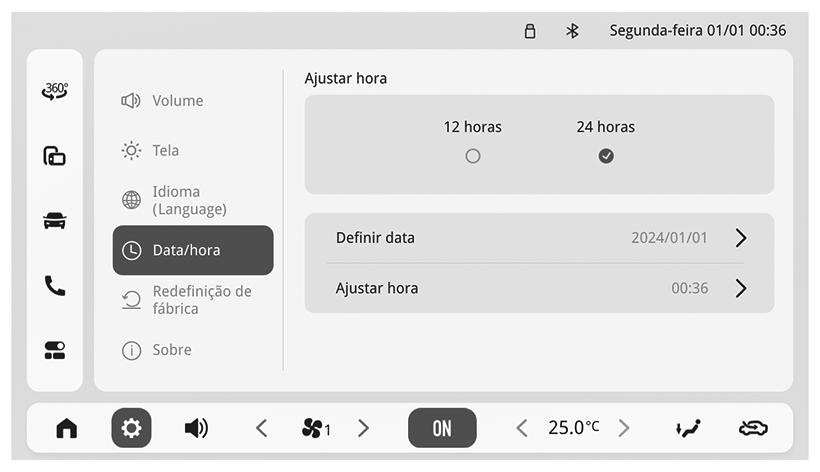This screenshot has height=472, width=820.
Task: Select the 24 horas radio option
Action: (606, 156)
